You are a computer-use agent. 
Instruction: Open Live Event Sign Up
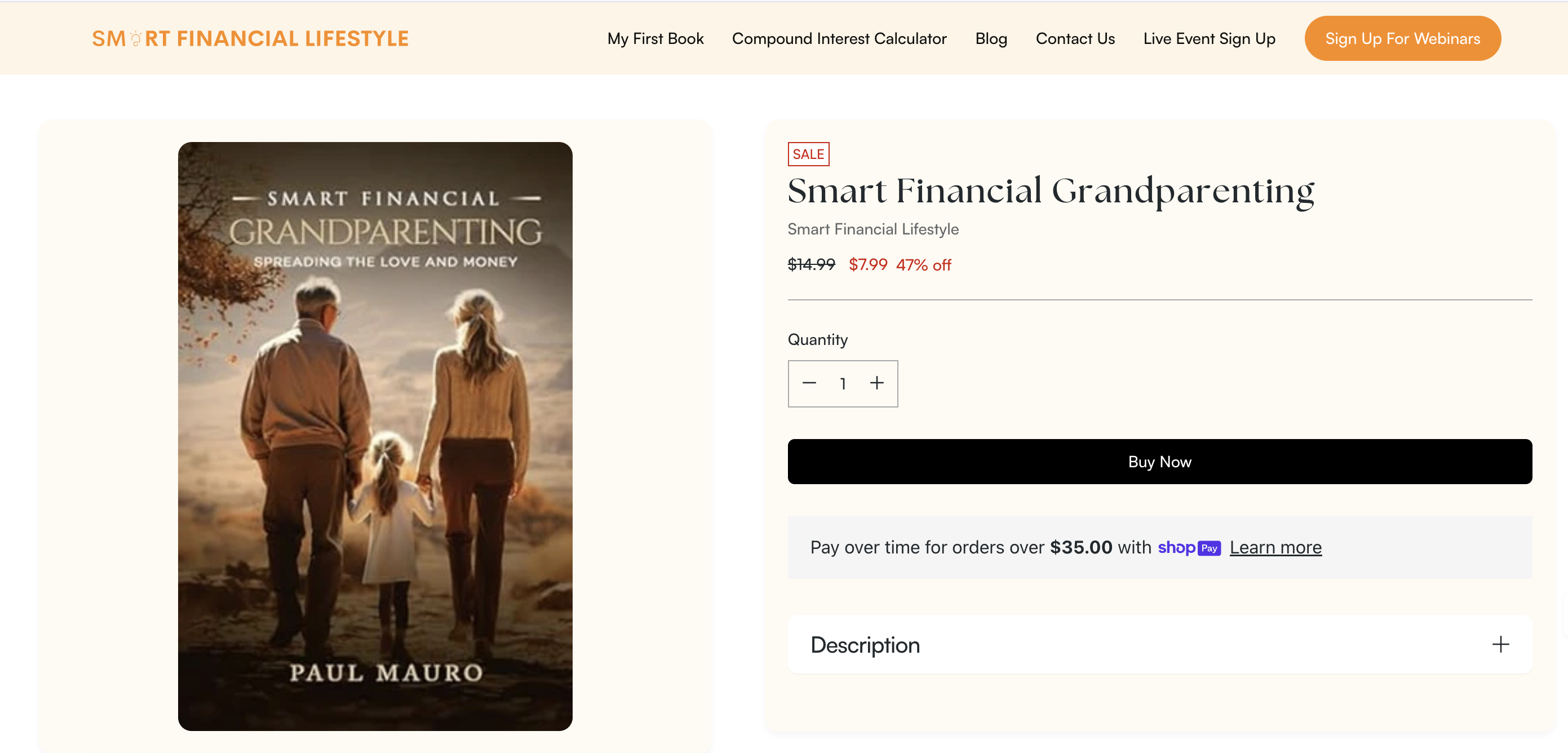(x=1209, y=38)
